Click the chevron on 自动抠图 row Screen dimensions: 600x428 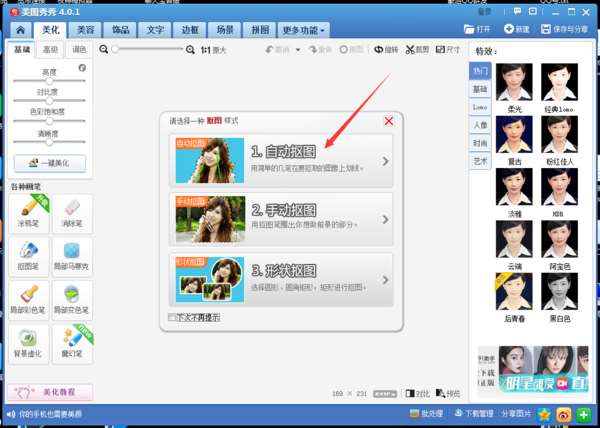385,161
